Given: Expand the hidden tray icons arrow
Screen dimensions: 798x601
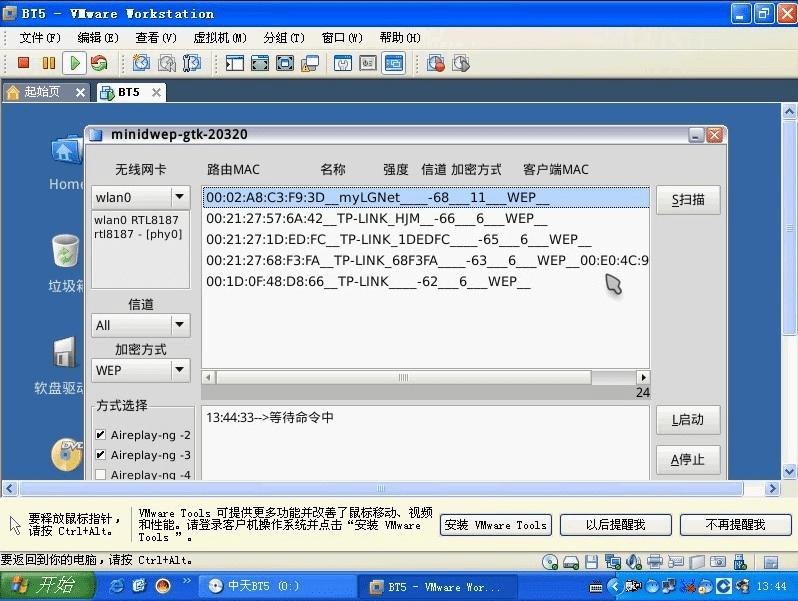Looking at the screenshot, I should 614,586.
